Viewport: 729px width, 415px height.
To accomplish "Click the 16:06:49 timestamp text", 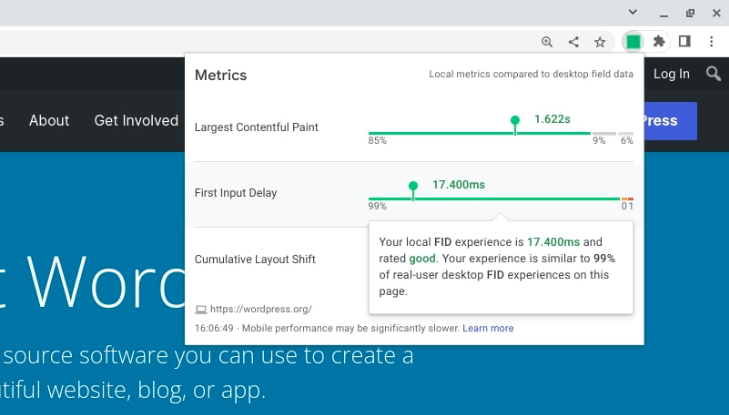I will (214, 328).
